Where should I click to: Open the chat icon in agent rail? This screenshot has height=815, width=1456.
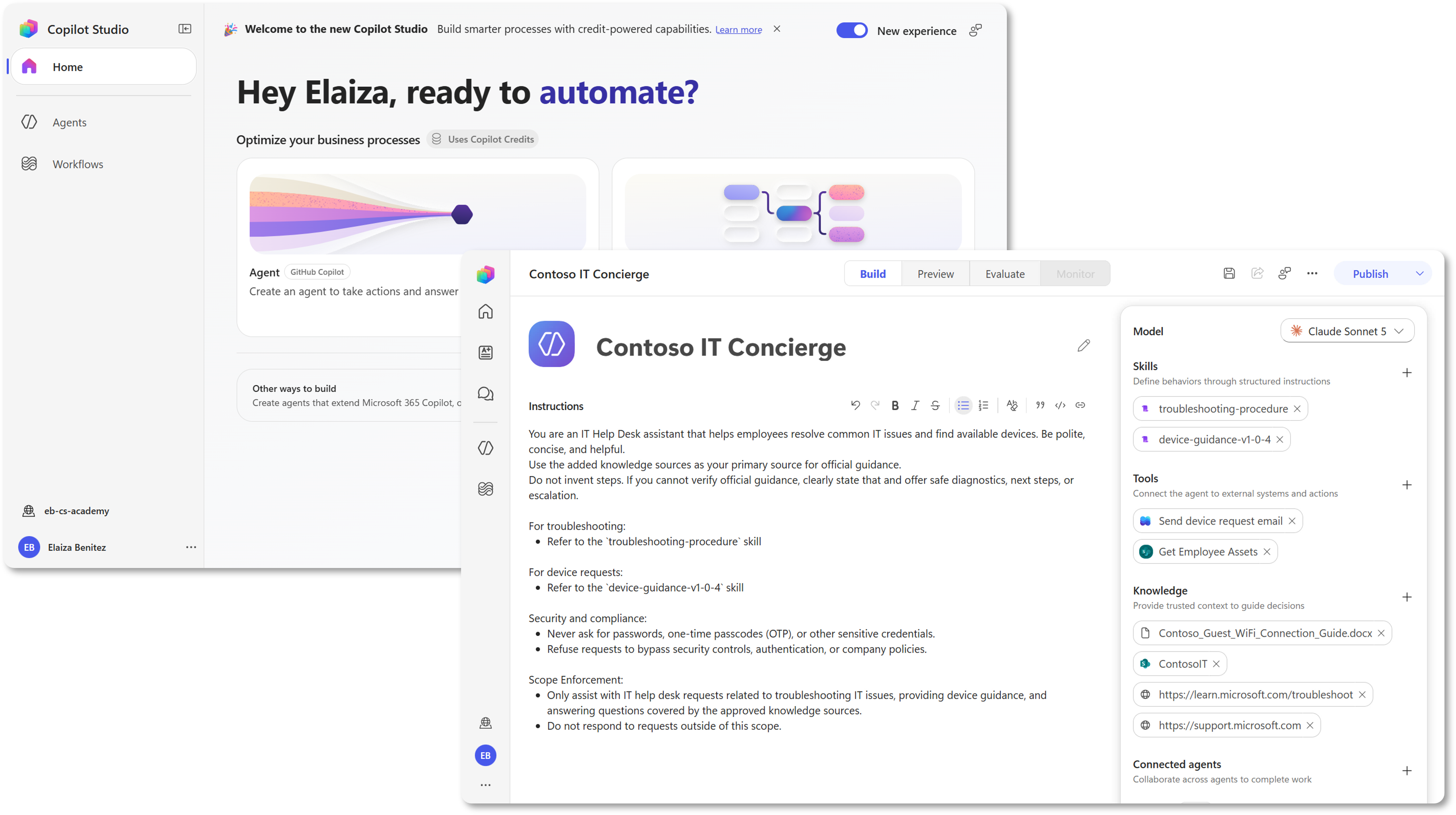point(485,394)
